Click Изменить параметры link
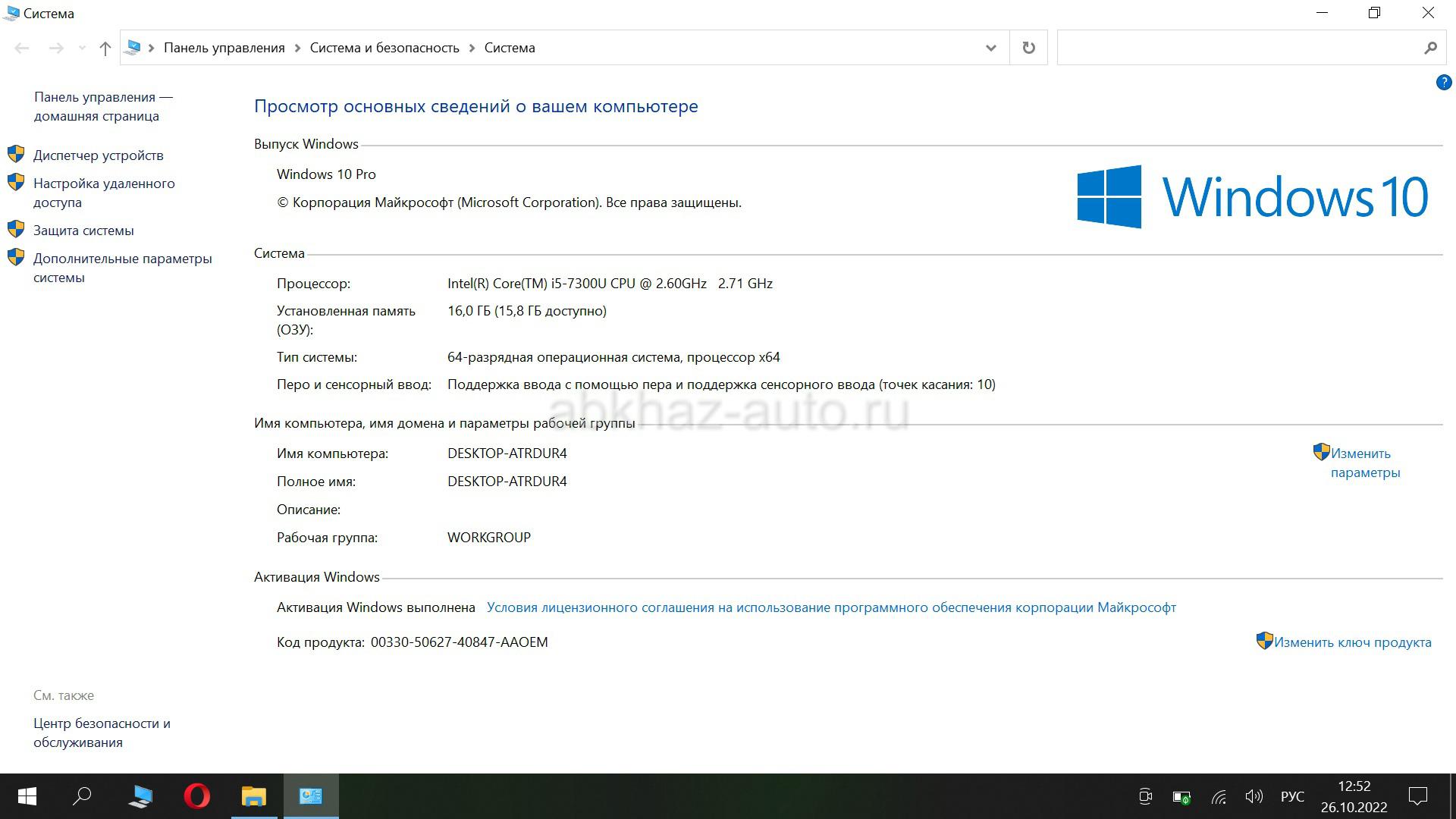The width and height of the screenshot is (1456, 819). click(x=1365, y=463)
